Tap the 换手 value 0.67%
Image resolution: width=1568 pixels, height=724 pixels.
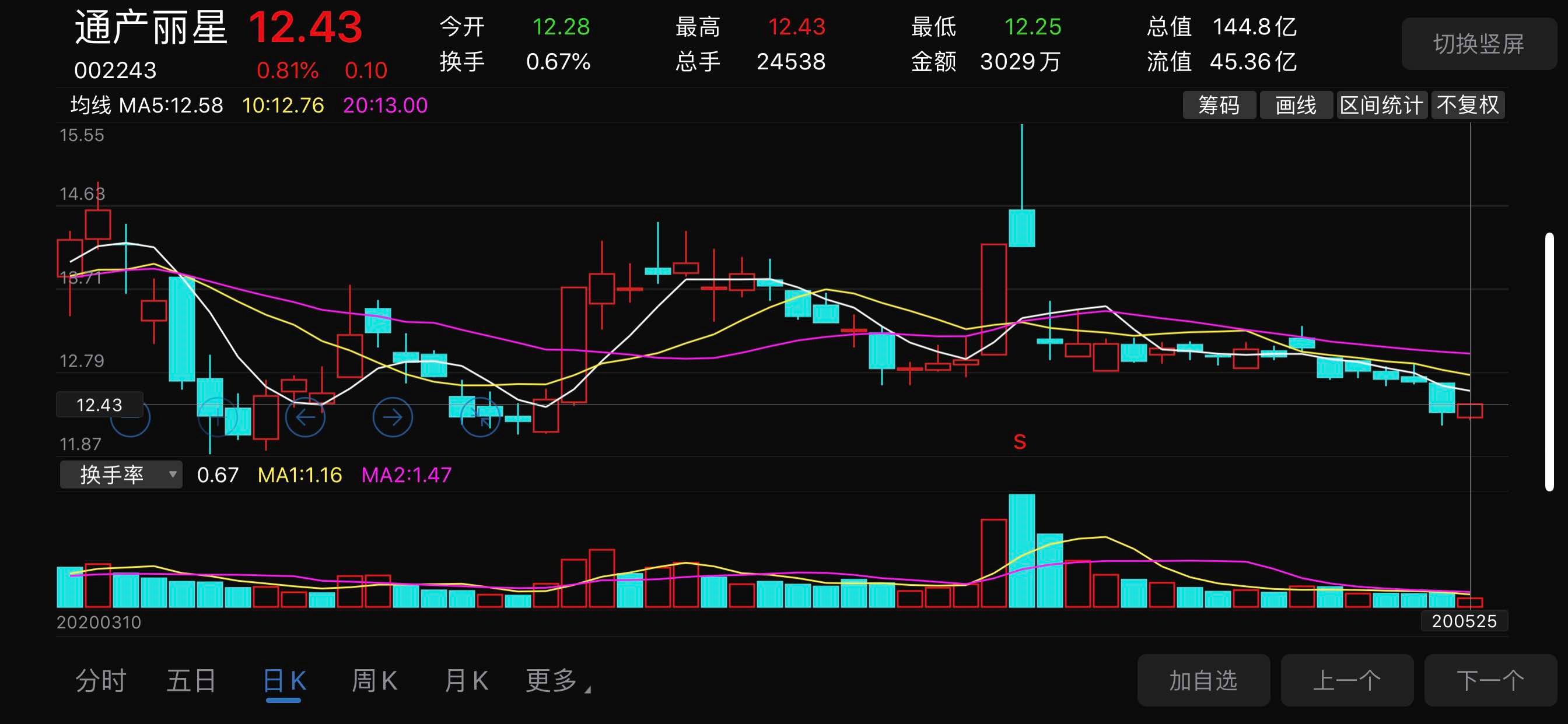click(558, 61)
